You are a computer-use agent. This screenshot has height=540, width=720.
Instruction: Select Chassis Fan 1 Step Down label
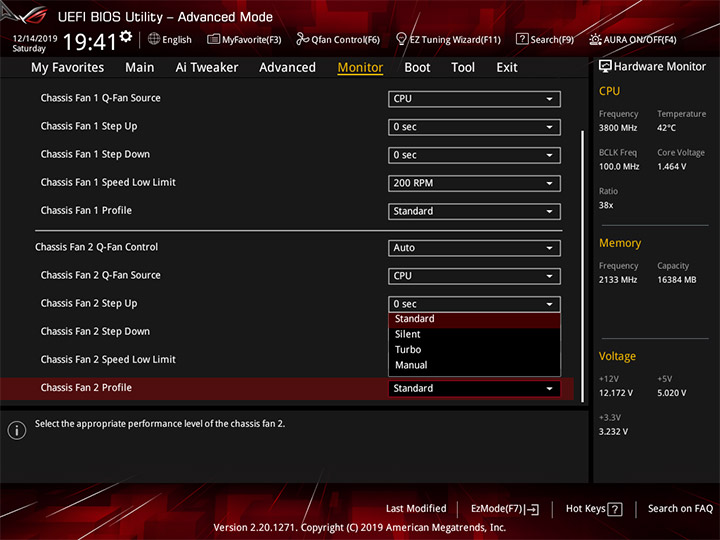point(95,154)
